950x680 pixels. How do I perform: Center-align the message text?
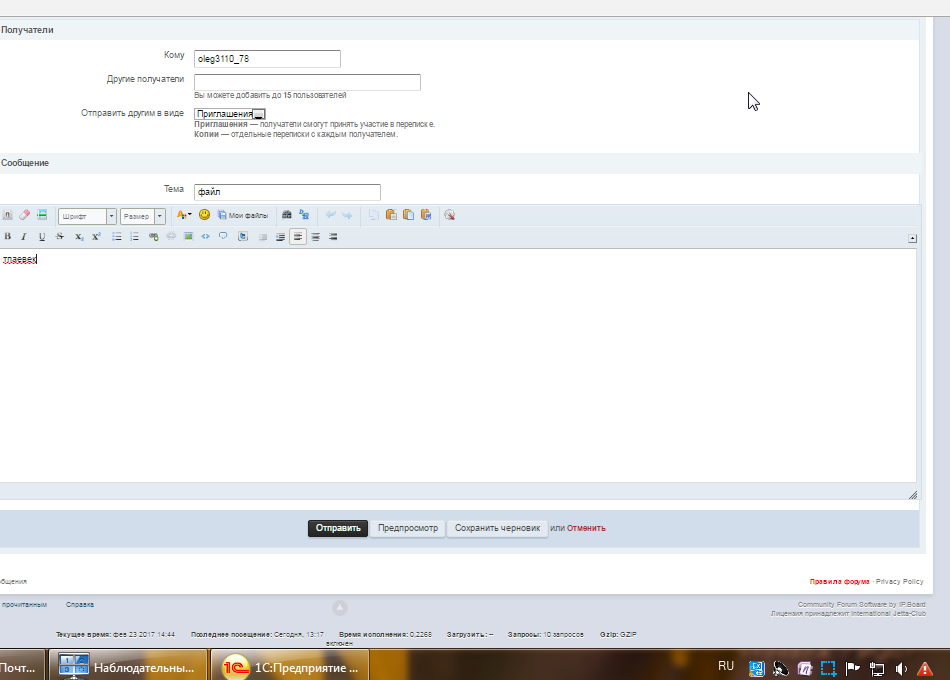[315, 237]
